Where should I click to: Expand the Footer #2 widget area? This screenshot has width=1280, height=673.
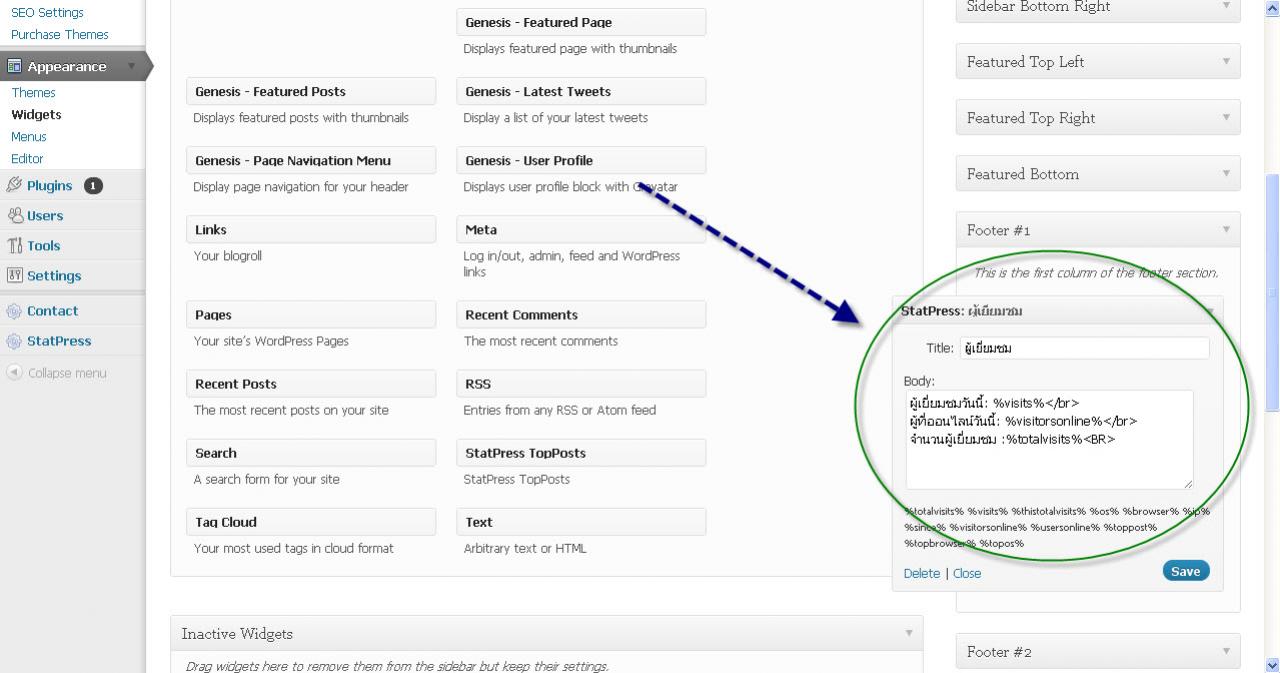(x=1226, y=652)
